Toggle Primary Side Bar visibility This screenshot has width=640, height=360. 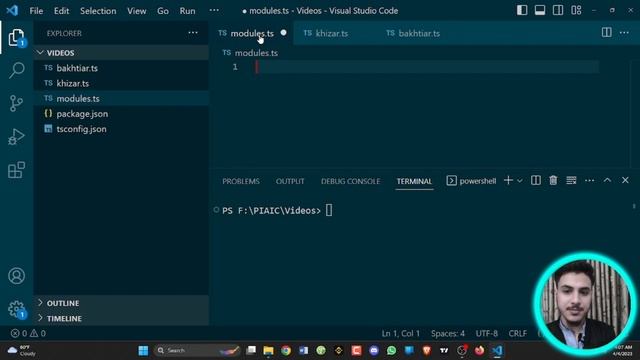pos(522,11)
